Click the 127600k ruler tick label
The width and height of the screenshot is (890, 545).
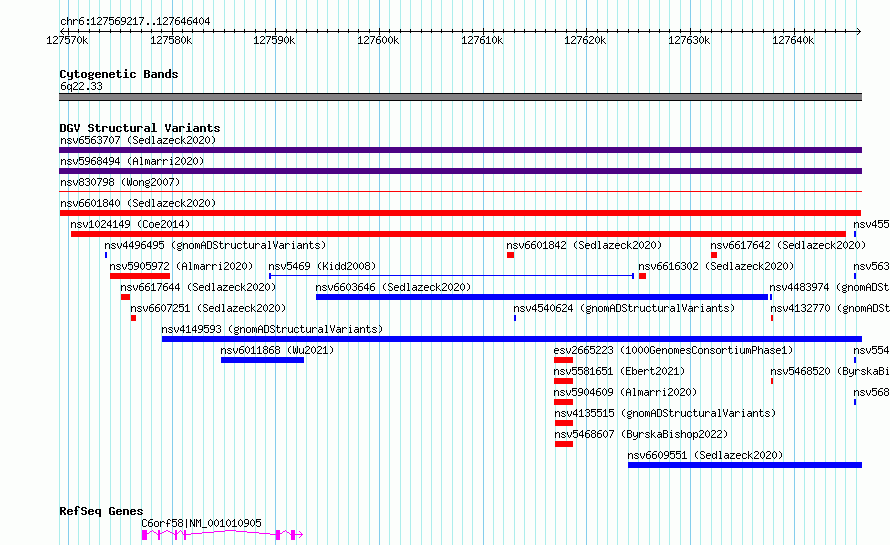click(x=378, y=40)
